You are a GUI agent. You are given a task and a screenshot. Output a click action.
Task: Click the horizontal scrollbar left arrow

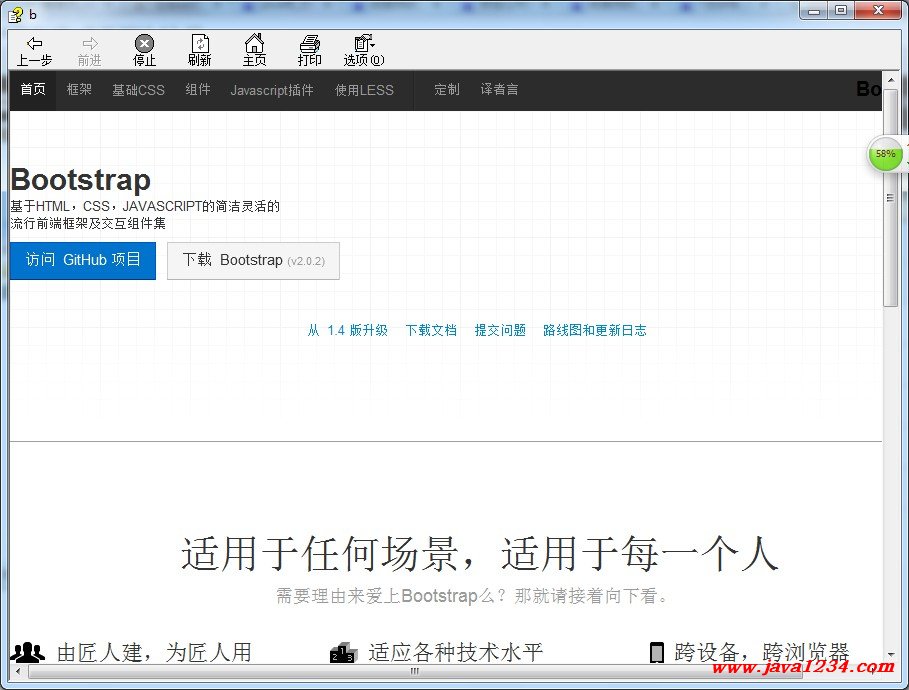coord(18,671)
